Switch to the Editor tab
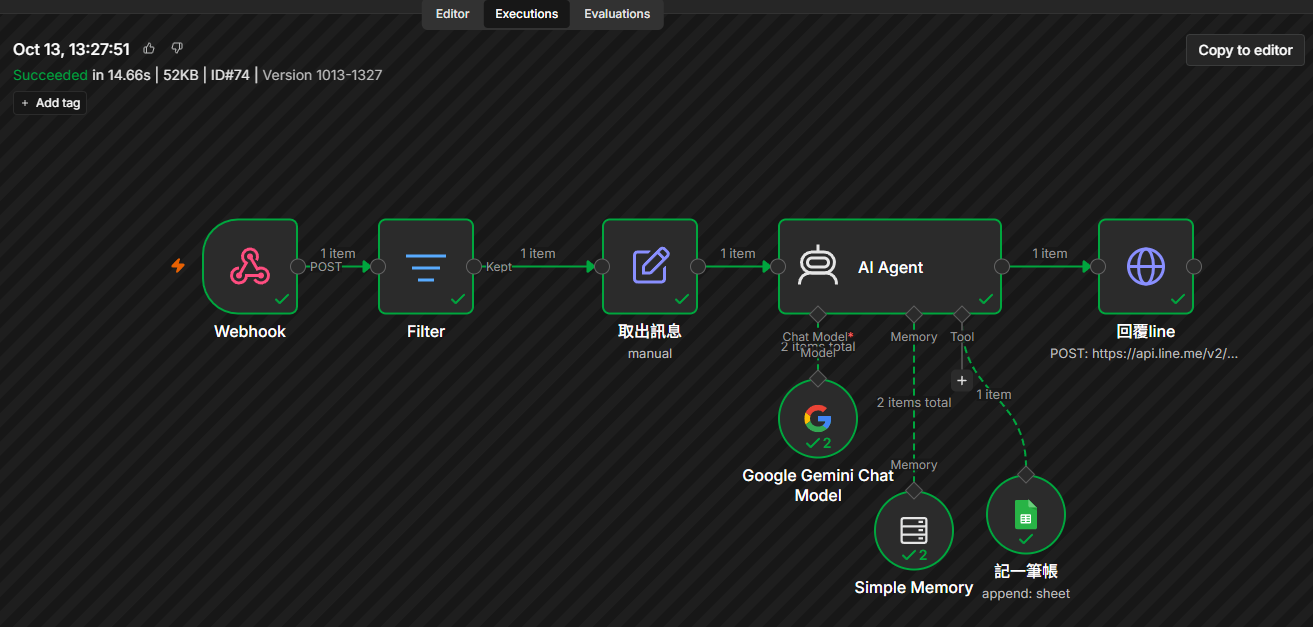 coord(453,14)
